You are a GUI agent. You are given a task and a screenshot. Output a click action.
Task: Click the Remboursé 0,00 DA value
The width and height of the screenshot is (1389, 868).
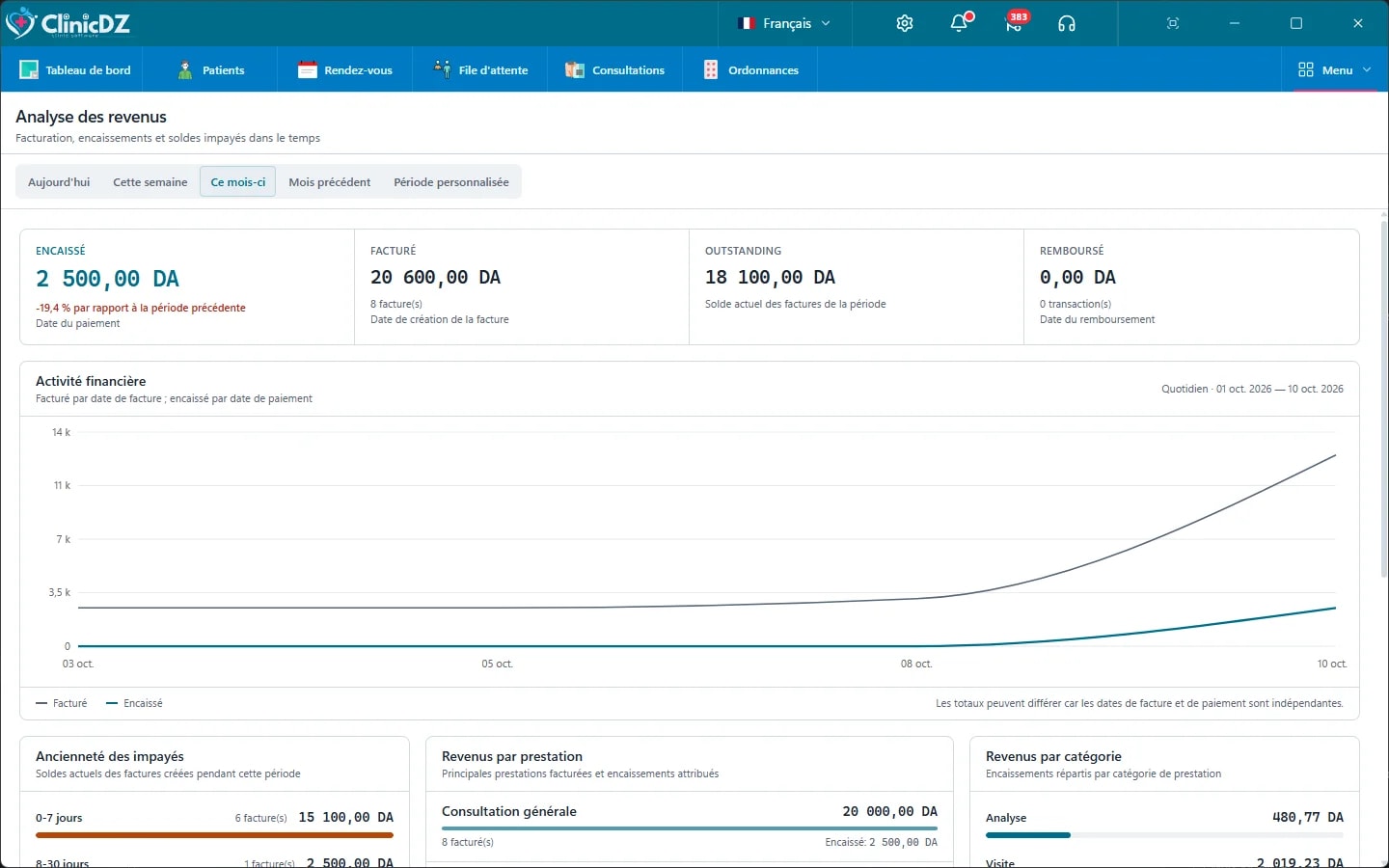(x=1077, y=278)
